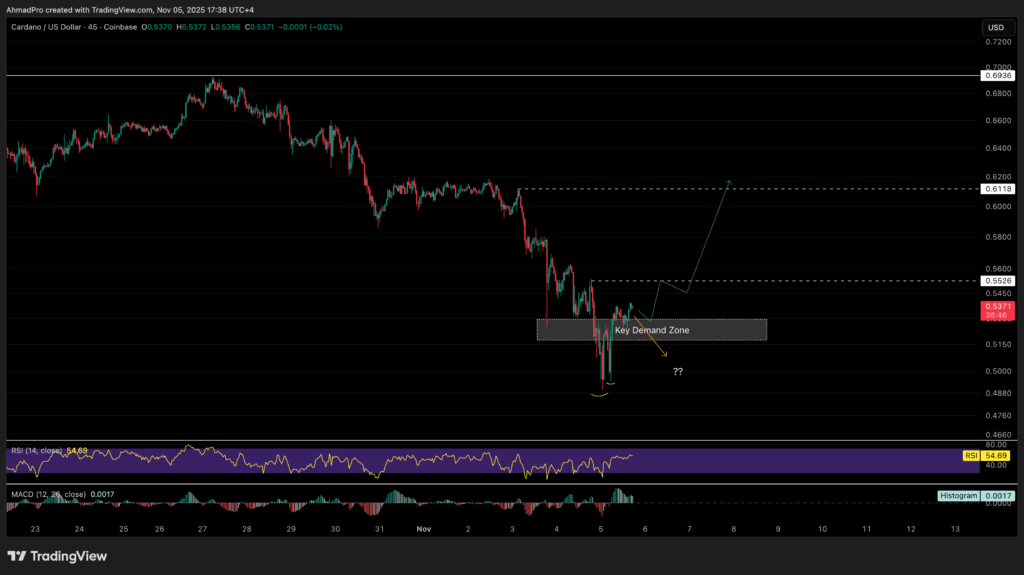Click the 'Nov' date label on the time axis
Image resolution: width=1024 pixels, height=575 pixels.
pos(422,527)
